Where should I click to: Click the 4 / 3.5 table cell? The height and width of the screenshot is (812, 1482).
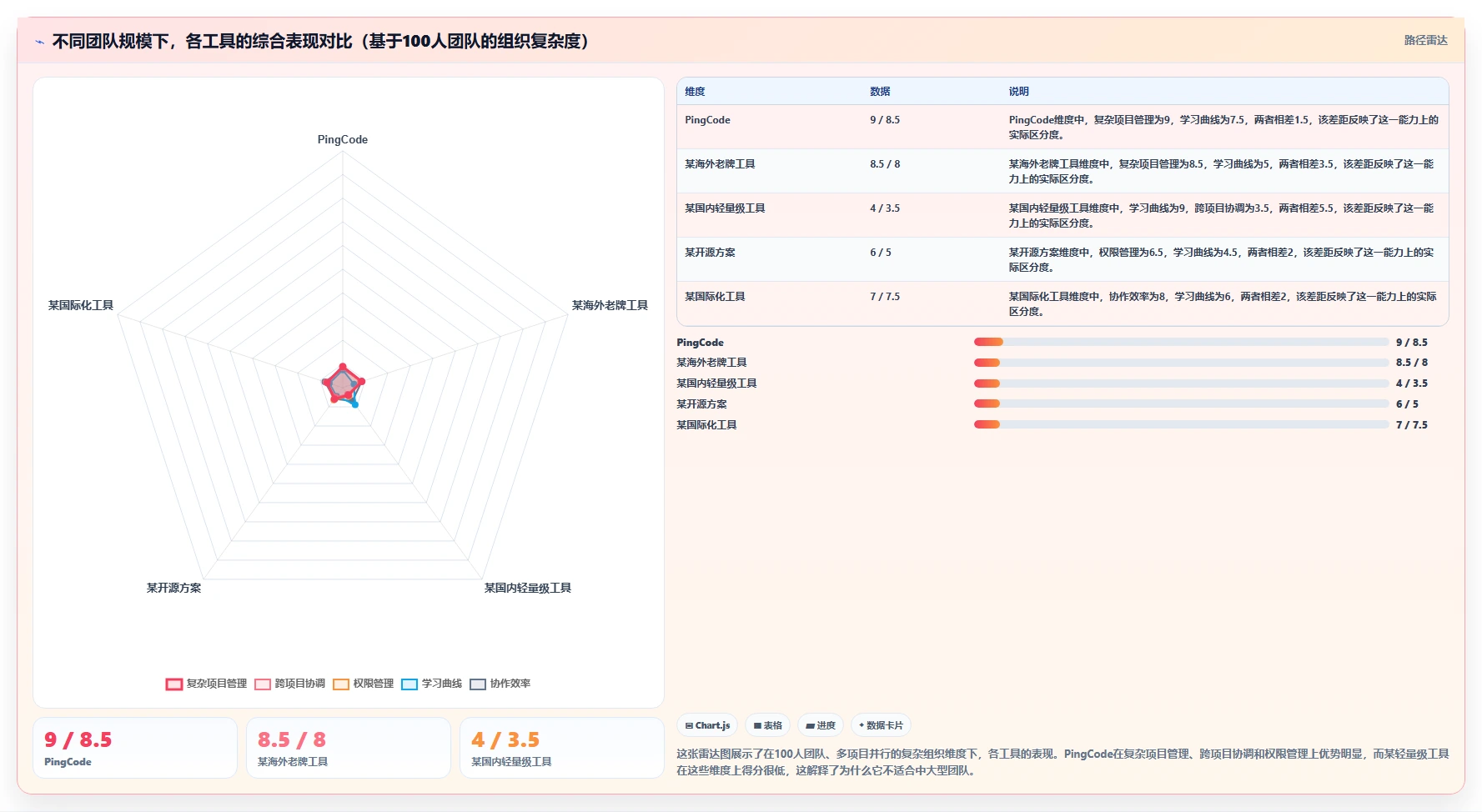[x=885, y=208]
